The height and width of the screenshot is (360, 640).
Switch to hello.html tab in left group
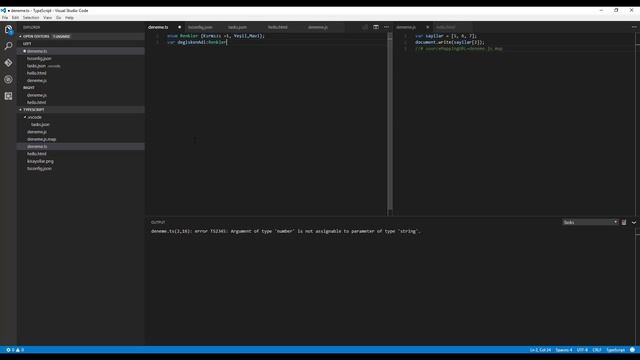pyautogui.click(x=278, y=27)
